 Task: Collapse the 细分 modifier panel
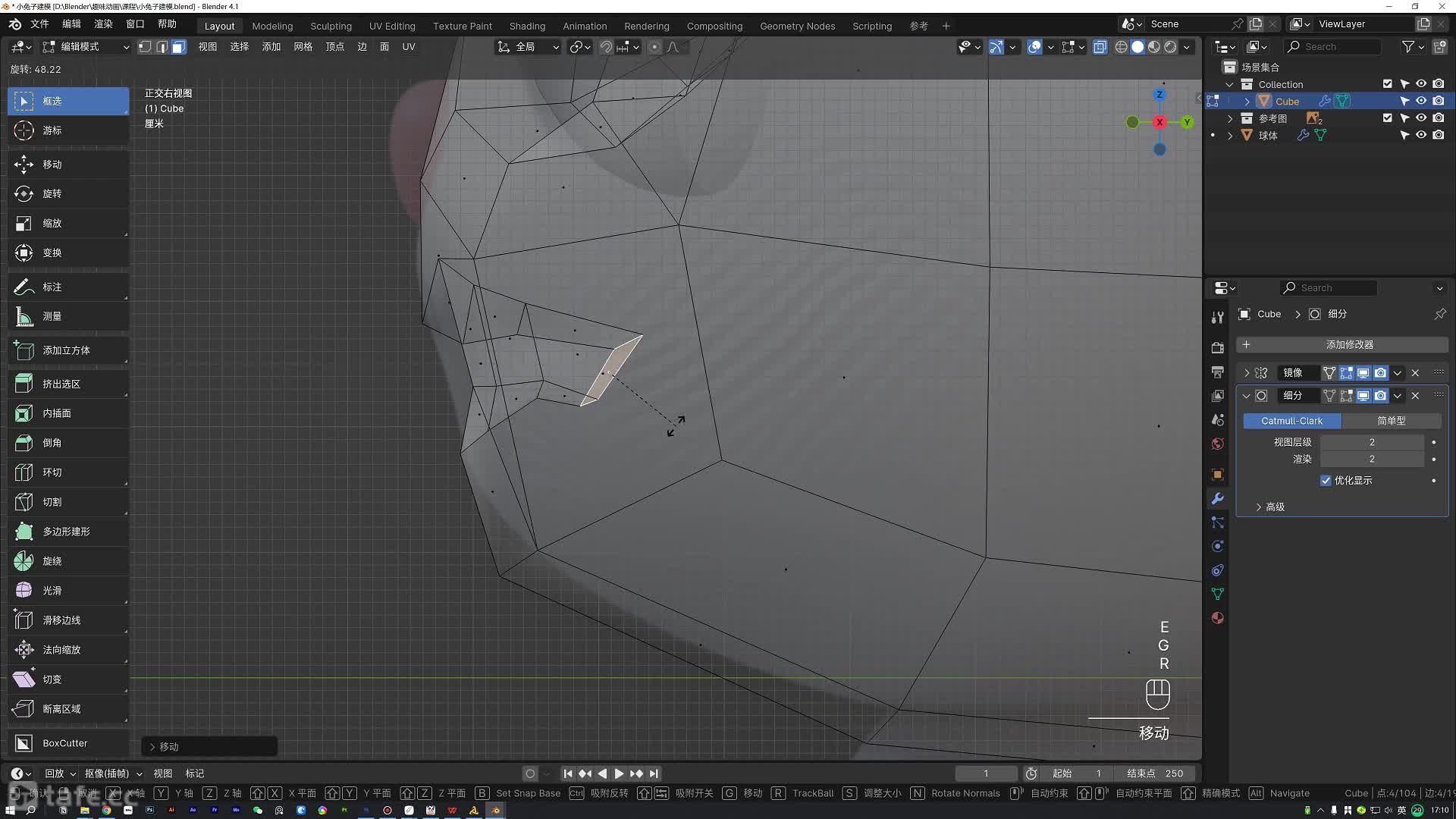click(x=1246, y=396)
